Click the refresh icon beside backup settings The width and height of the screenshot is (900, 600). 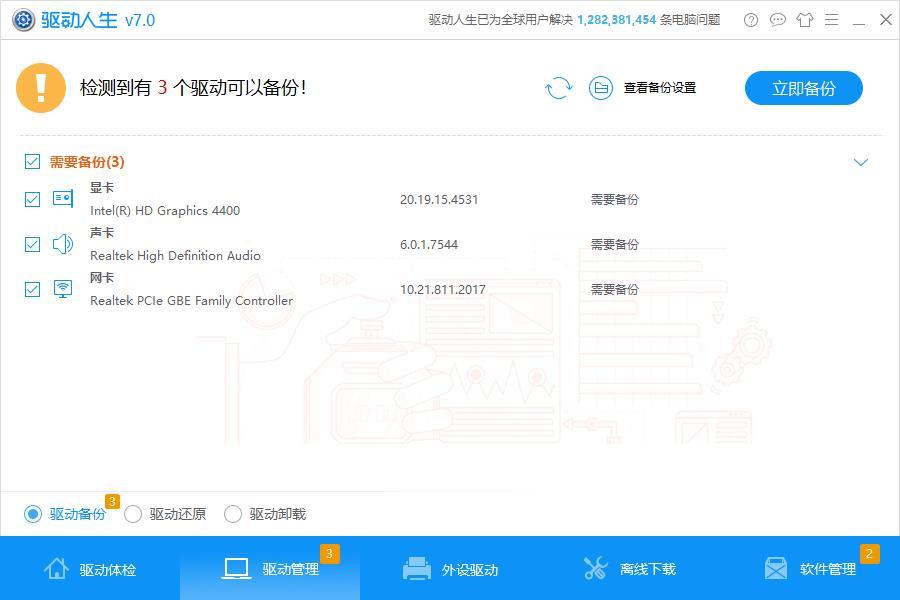pyautogui.click(x=558, y=88)
